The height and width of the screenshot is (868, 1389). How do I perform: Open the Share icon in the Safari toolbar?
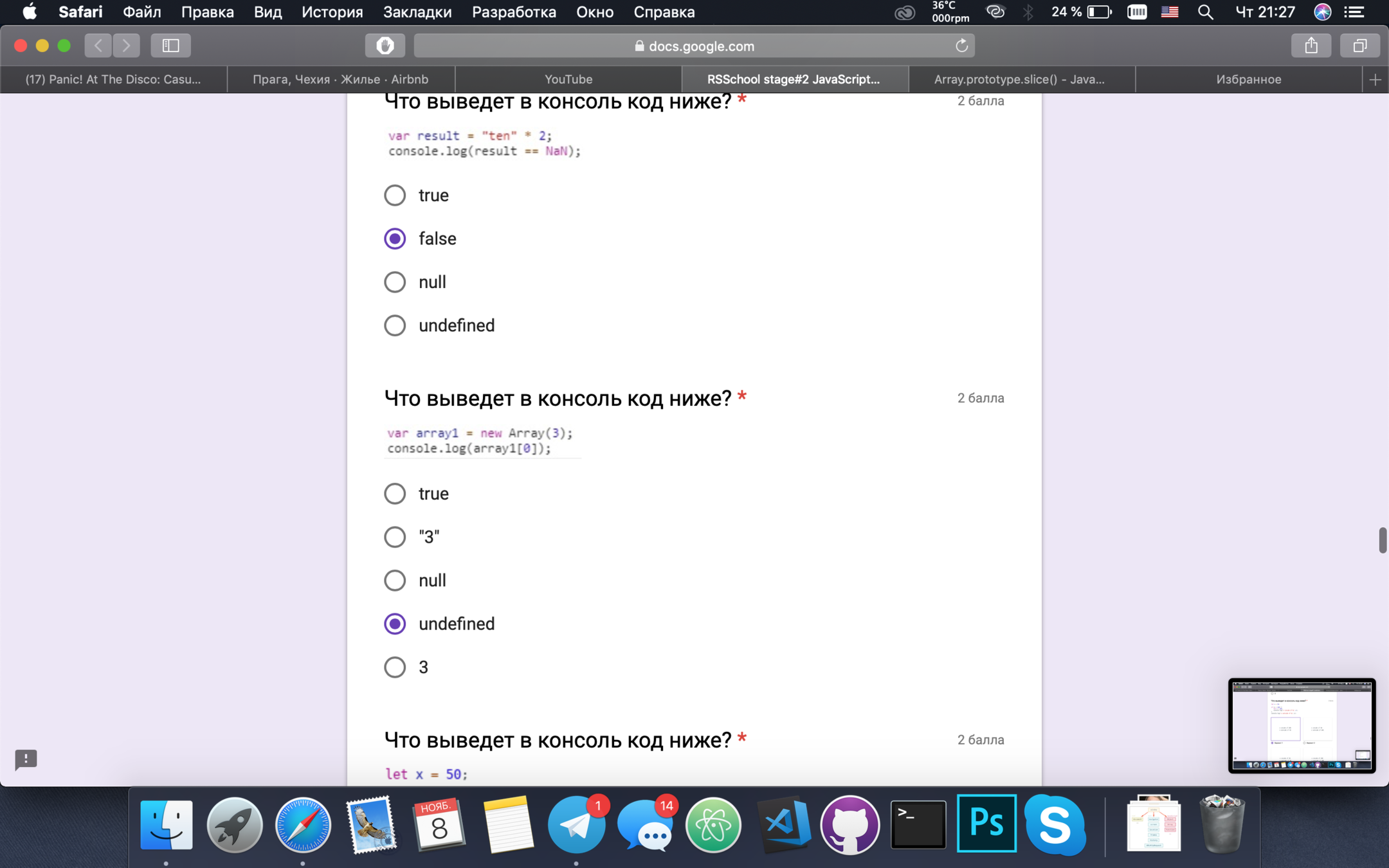pyautogui.click(x=1311, y=46)
